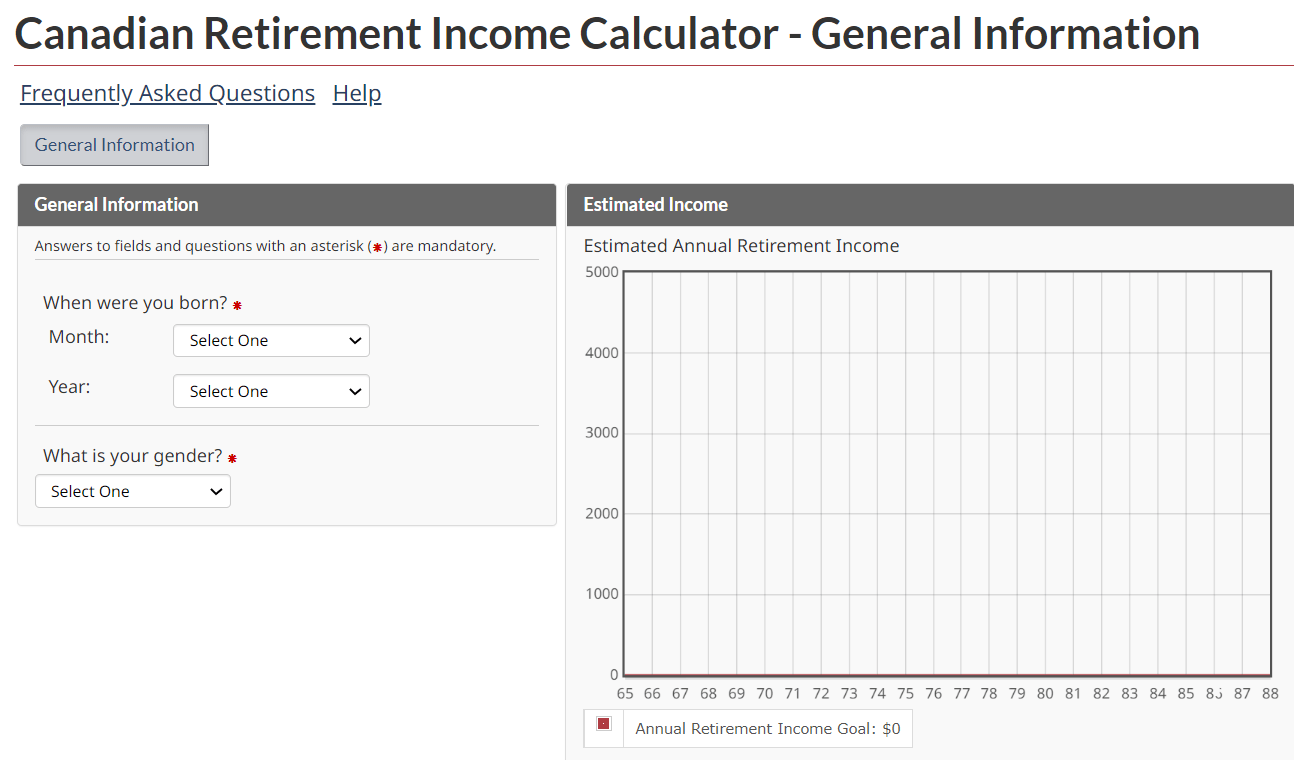Click the dark General Information panel header

116,205
